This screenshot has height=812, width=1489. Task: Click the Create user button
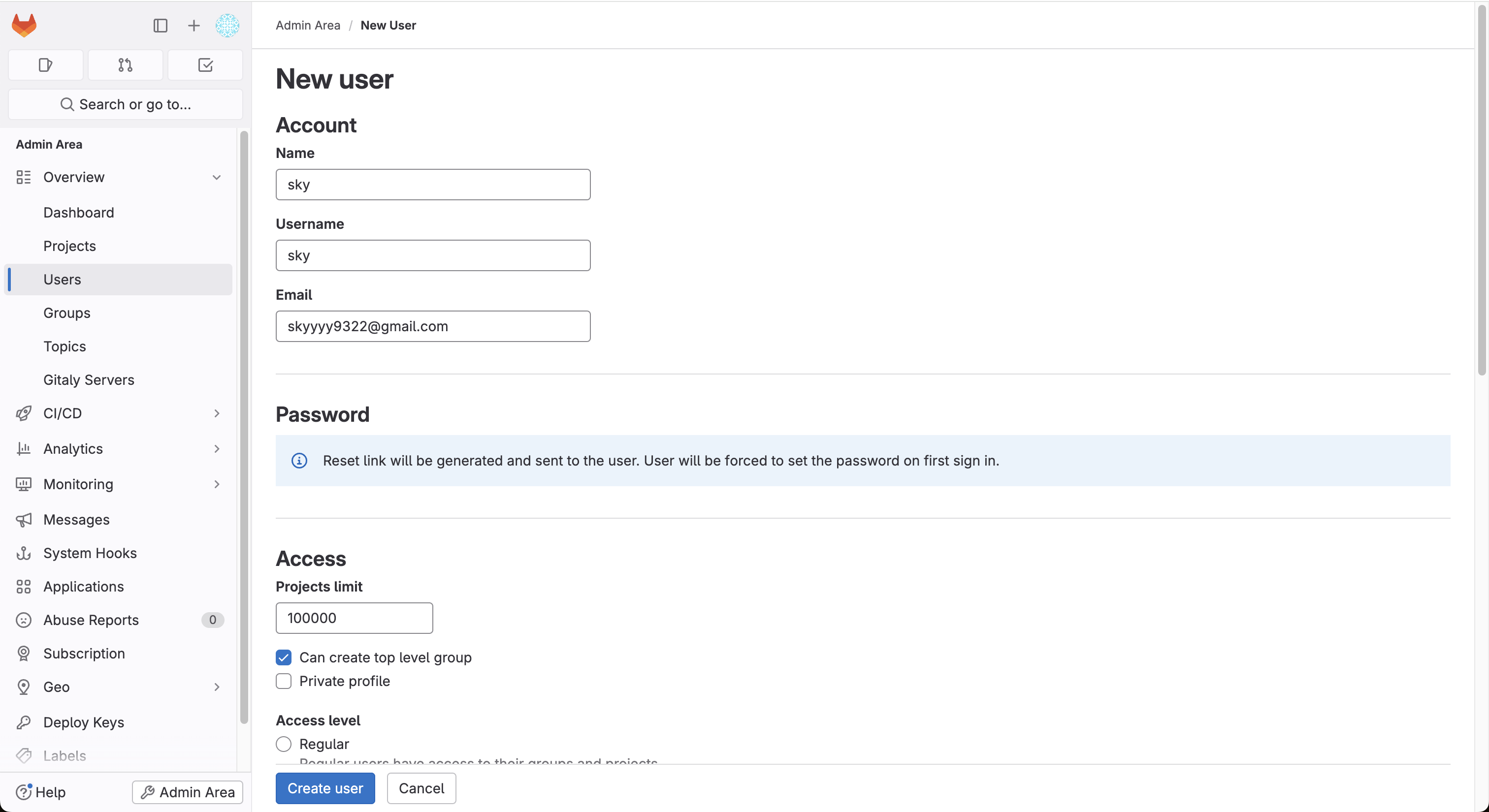coord(325,788)
